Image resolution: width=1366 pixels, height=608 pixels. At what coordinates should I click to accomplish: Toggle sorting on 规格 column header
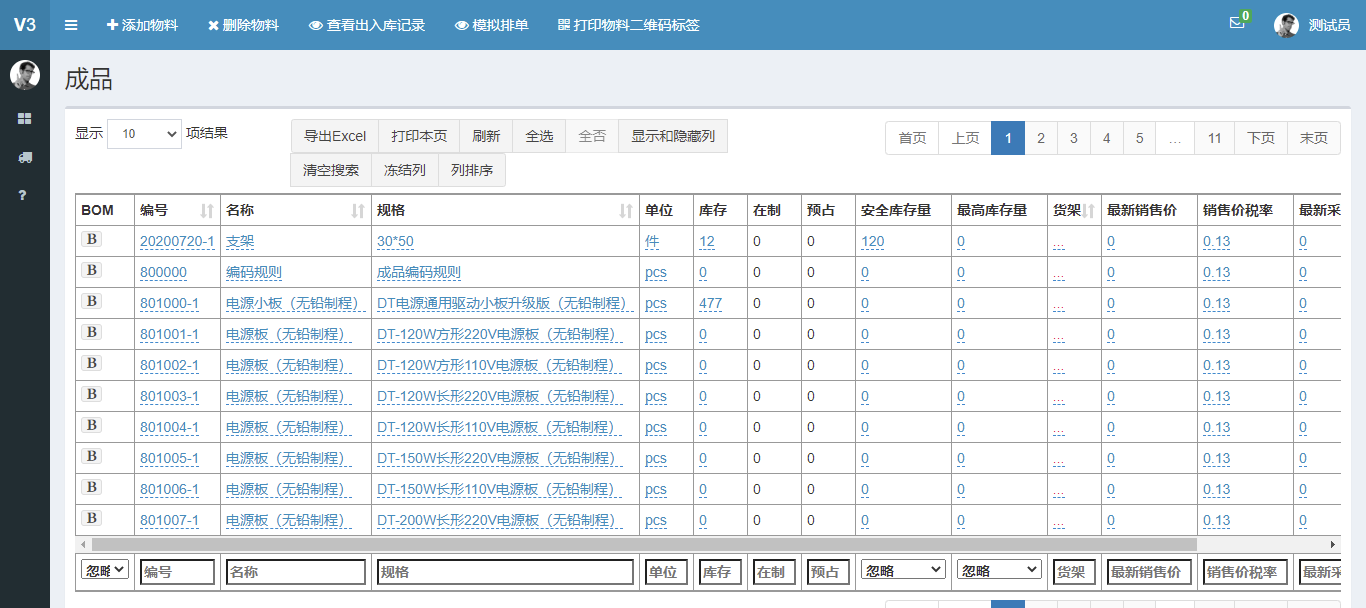(x=505, y=211)
